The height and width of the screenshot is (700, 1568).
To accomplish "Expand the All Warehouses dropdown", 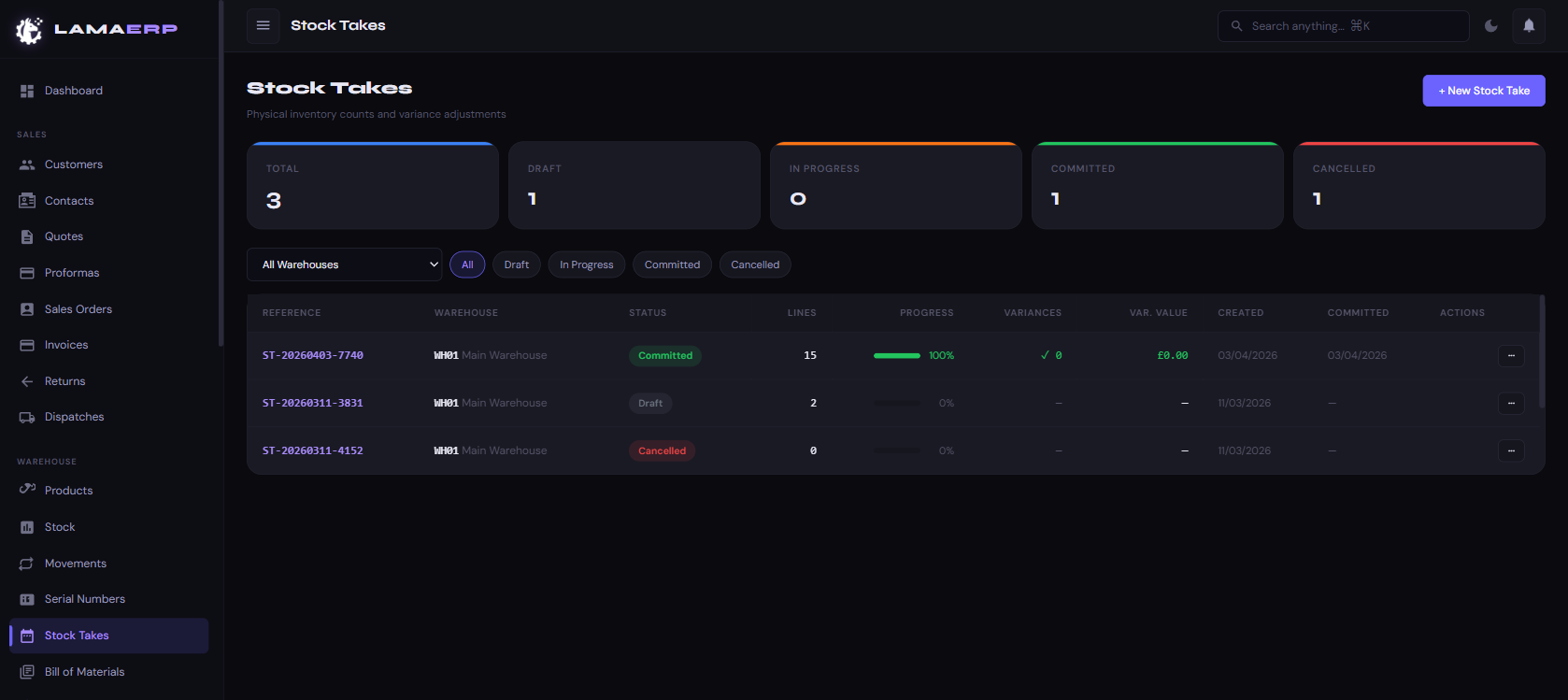I will pyautogui.click(x=346, y=264).
